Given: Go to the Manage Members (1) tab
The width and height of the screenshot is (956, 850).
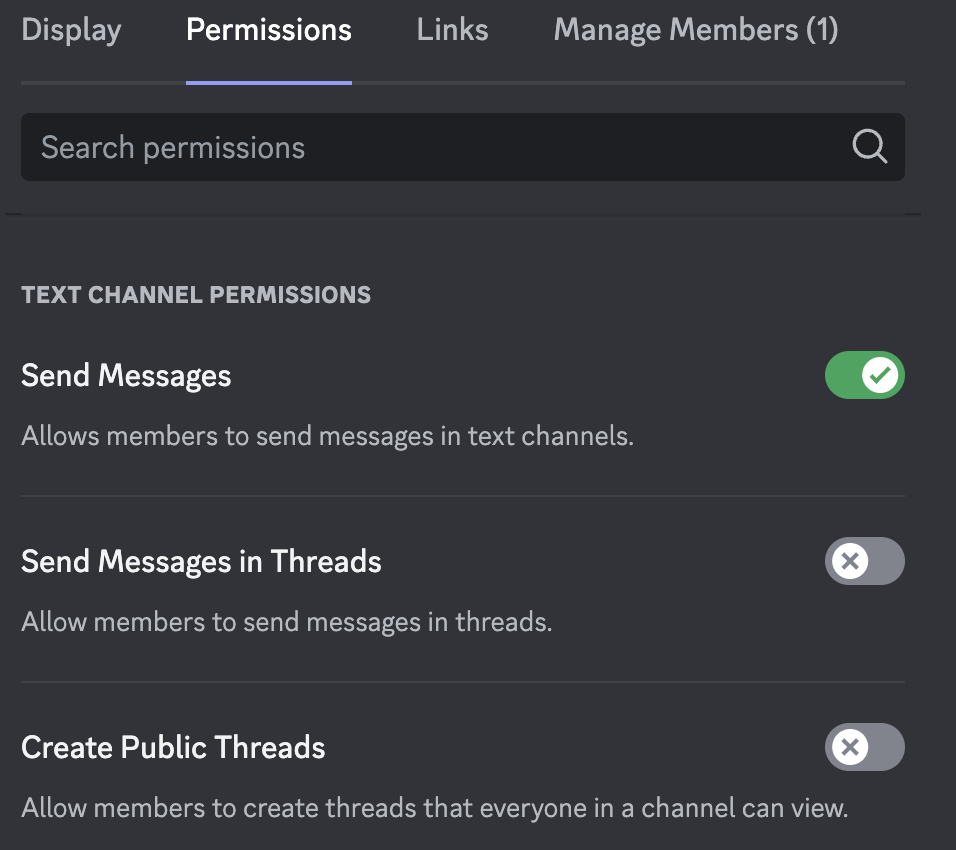Looking at the screenshot, I should [696, 30].
